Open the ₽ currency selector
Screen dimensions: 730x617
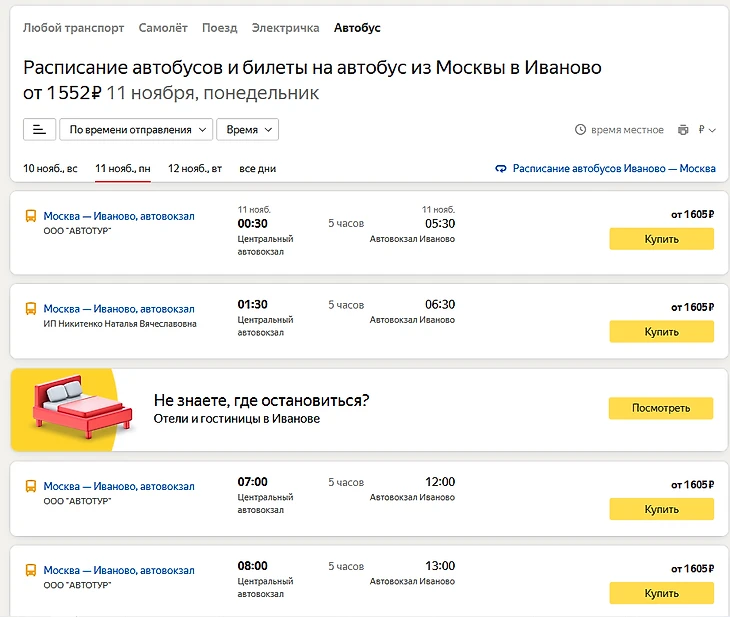coord(708,130)
